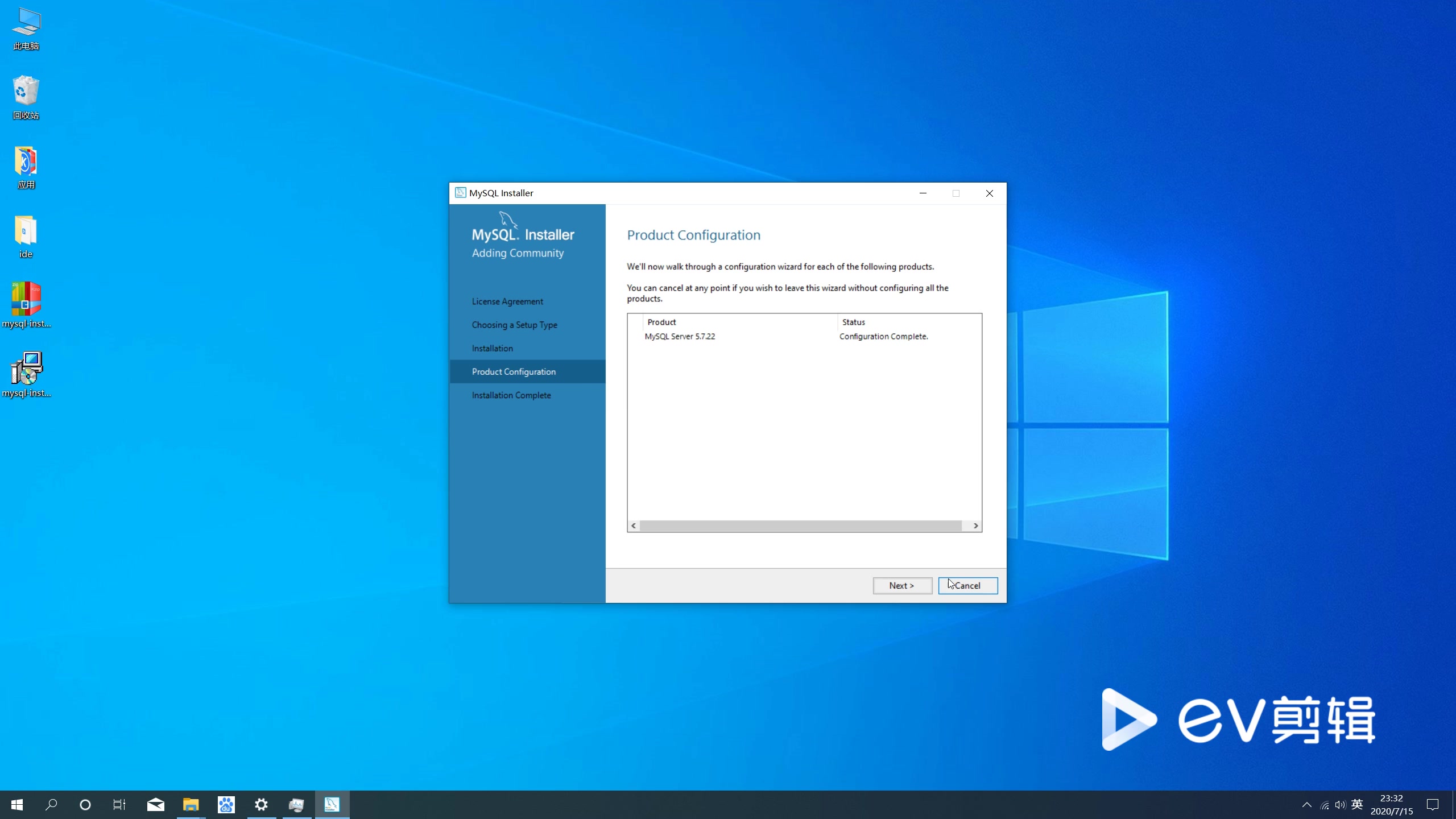The image size is (1456, 819).
Task: Click the Next > button
Action: tap(901, 585)
